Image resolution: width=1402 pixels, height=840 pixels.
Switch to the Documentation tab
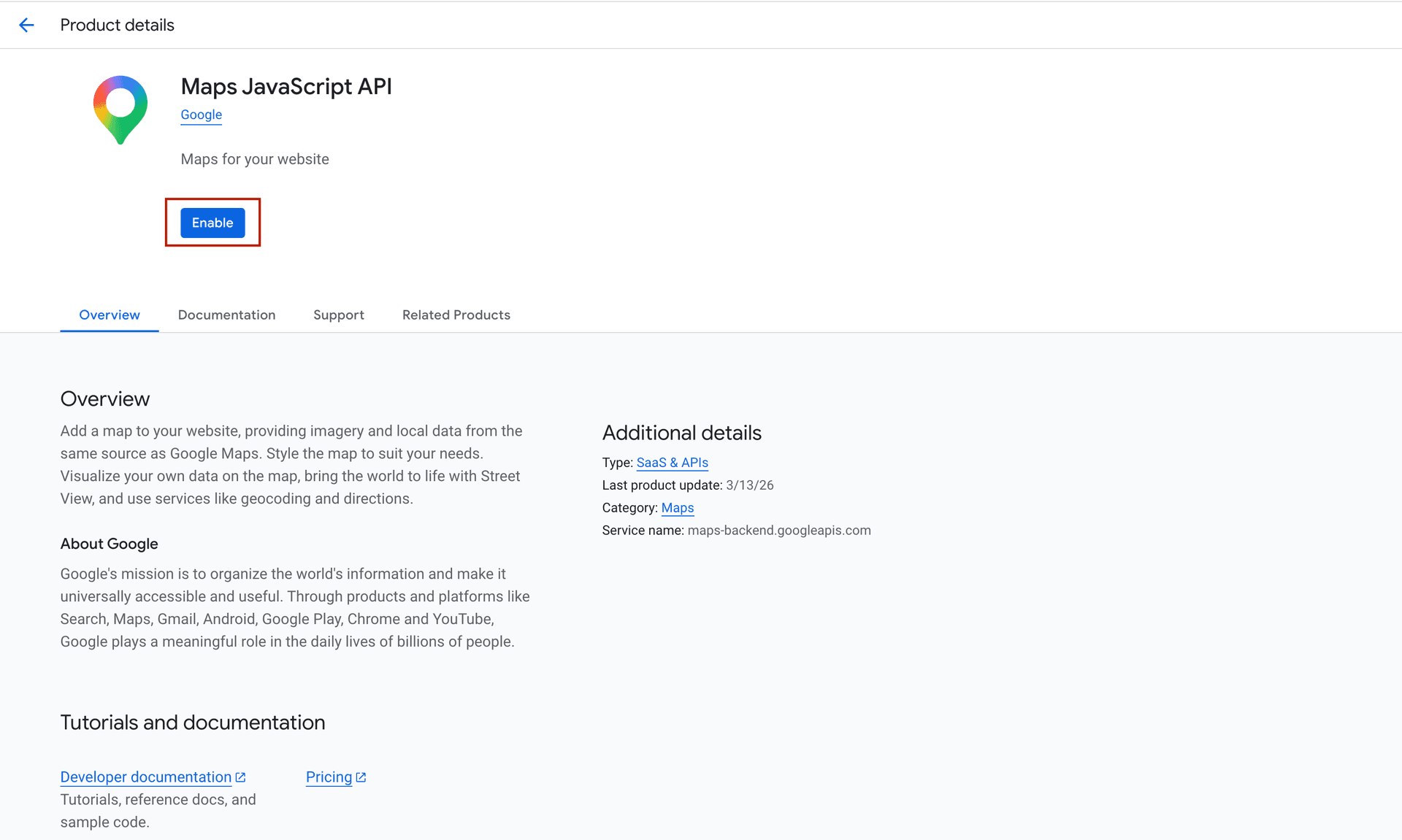pos(226,315)
